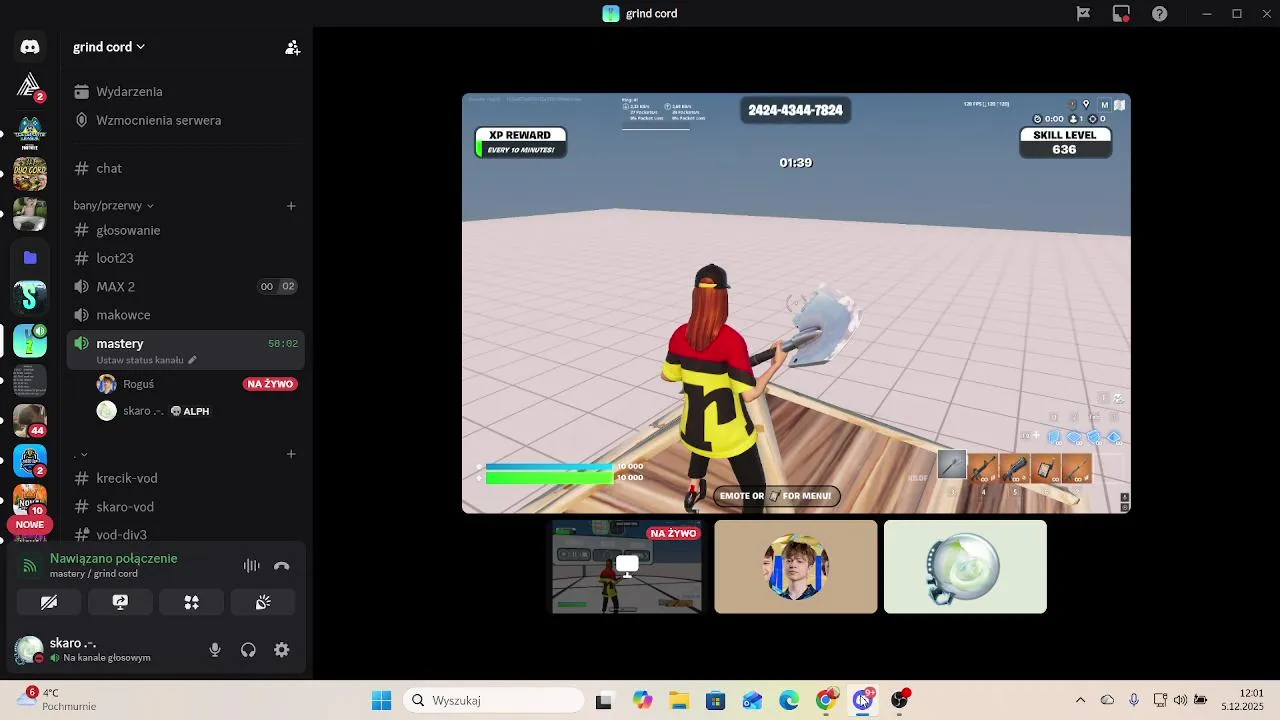This screenshot has height=720, width=1280.
Task: Click flag icon in Discord title bar
Action: [1083, 14]
